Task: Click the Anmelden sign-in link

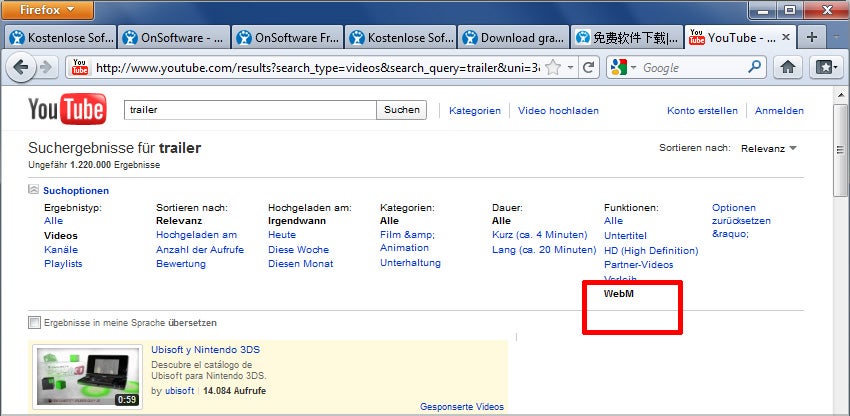Action: coord(779,111)
